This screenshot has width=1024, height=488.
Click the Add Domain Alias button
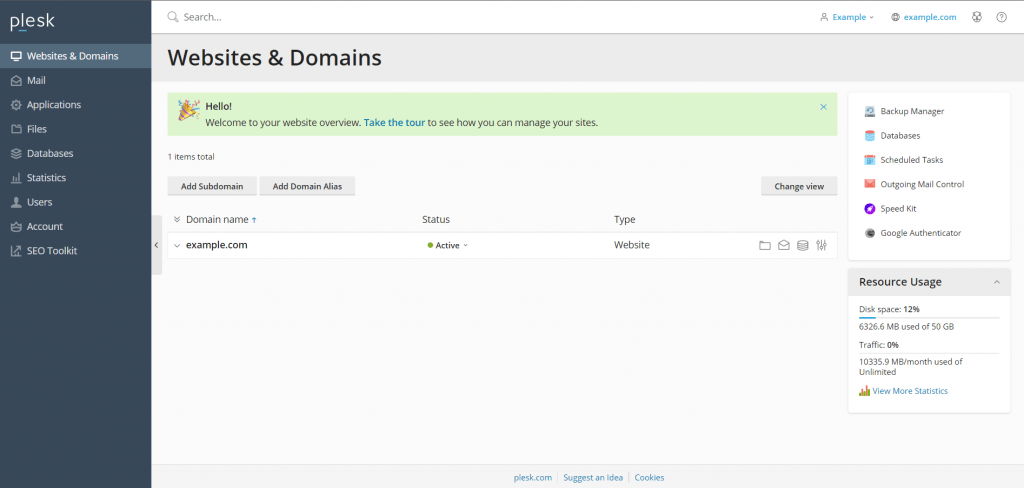click(307, 186)
